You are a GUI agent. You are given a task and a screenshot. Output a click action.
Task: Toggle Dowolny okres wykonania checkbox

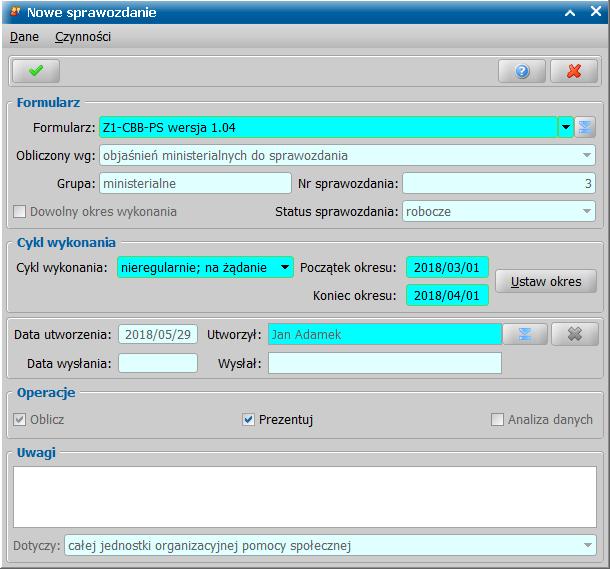coord(19,212)
